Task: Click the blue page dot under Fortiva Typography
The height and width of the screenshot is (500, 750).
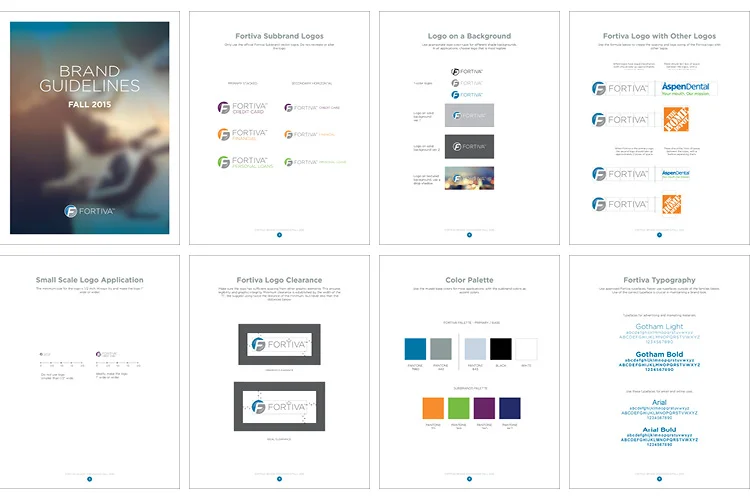Action: 659,479
